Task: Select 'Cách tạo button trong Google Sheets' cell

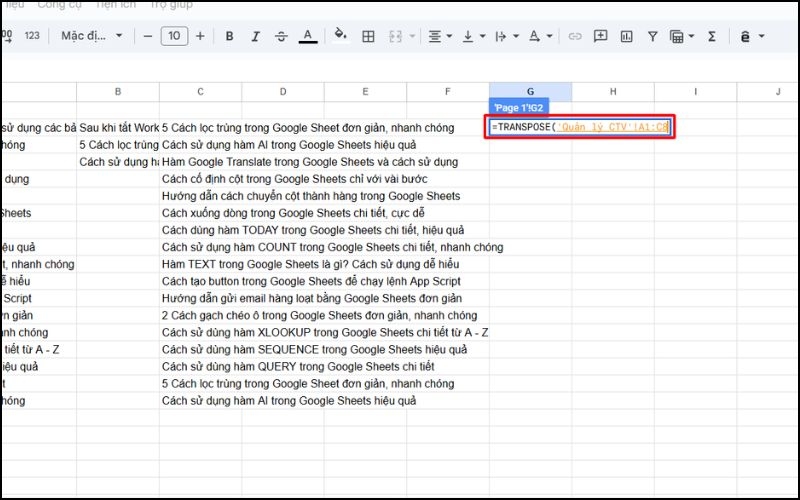Action: click(x=311, y=281)
